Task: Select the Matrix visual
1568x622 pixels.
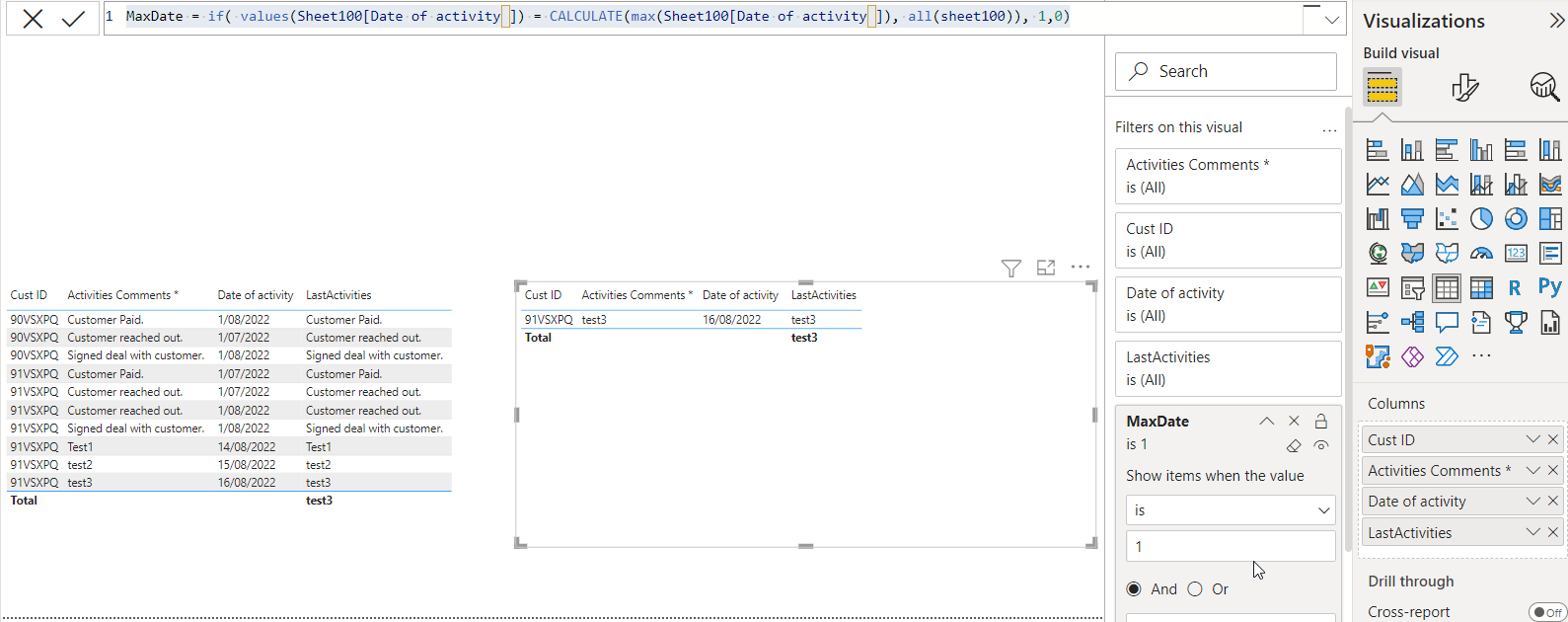Action: 1481,288
